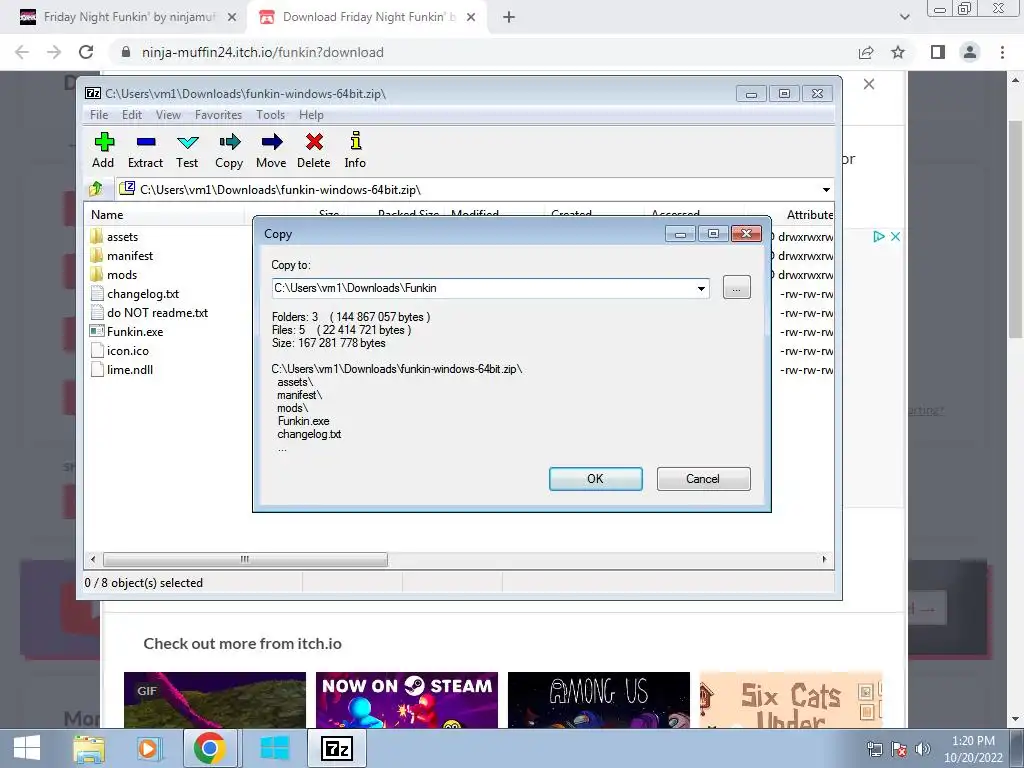Click the Add toolbar icon in 7-Zip

(x=104, y=150)
